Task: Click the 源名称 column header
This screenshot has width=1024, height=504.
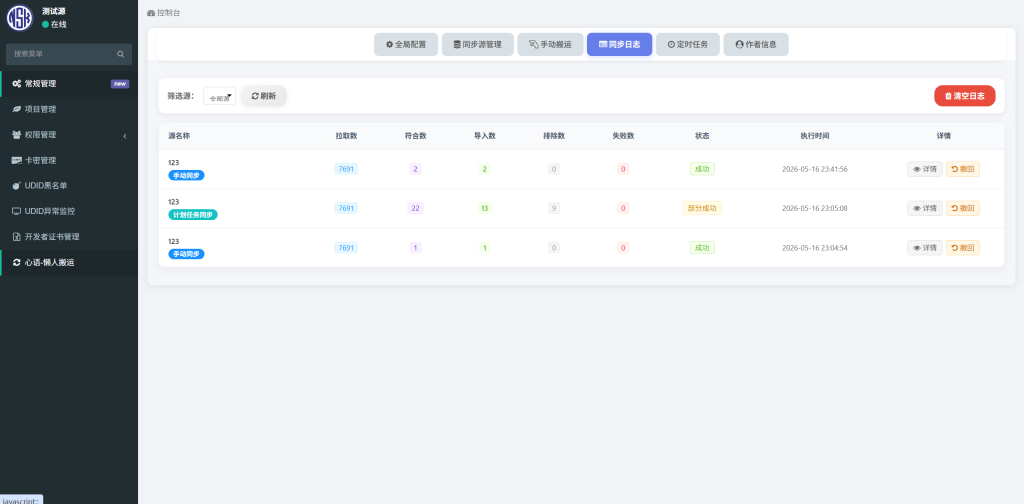Action: tap(179, 136)
